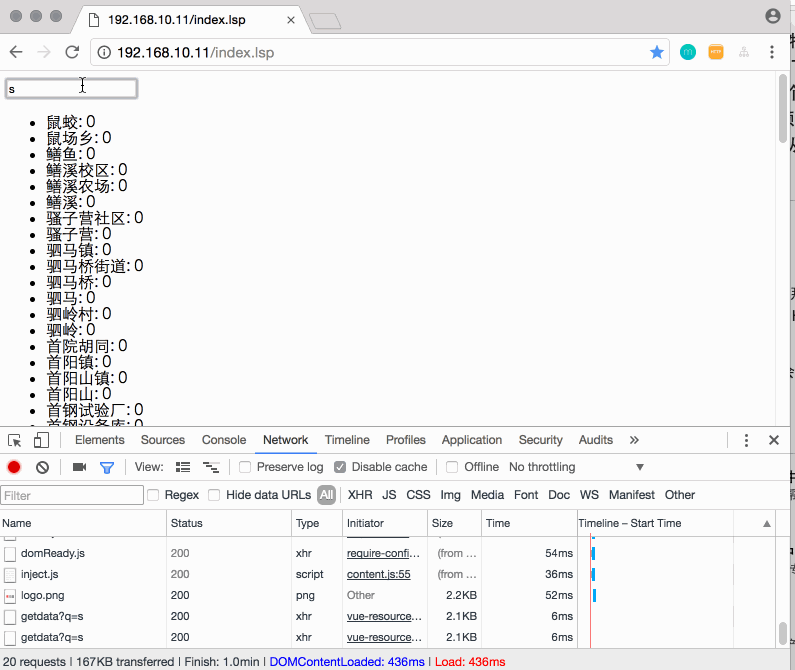The height and width of the screenshot is (670, 795).
Task: Toggle the capture screenshots camera icon
Action: (80, 467)
